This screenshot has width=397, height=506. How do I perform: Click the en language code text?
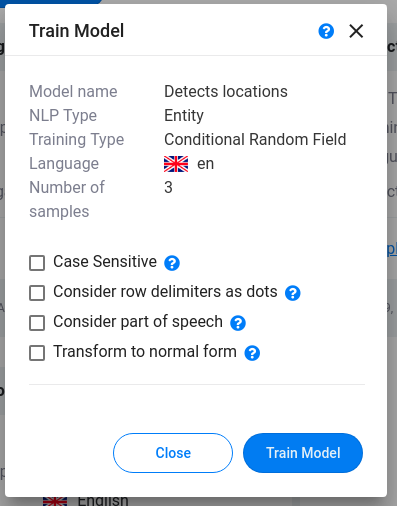pyautogui.click(x=206, y=164)
